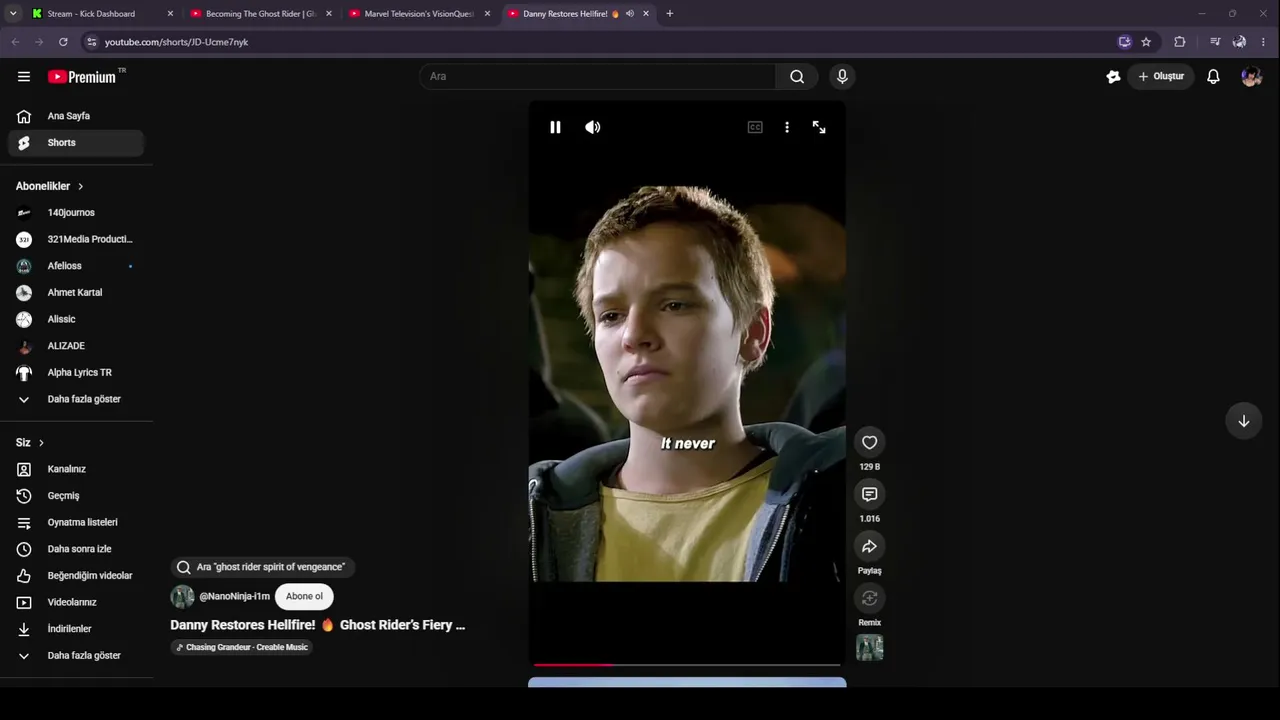
Task: Switch to Marvel Television's VisionQuest tab
Action: pyautogui.click(x=420, y=14)
